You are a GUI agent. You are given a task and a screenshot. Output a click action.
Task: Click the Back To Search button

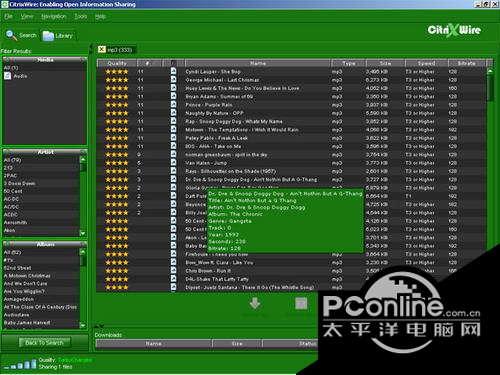click(x=44, y=342)
